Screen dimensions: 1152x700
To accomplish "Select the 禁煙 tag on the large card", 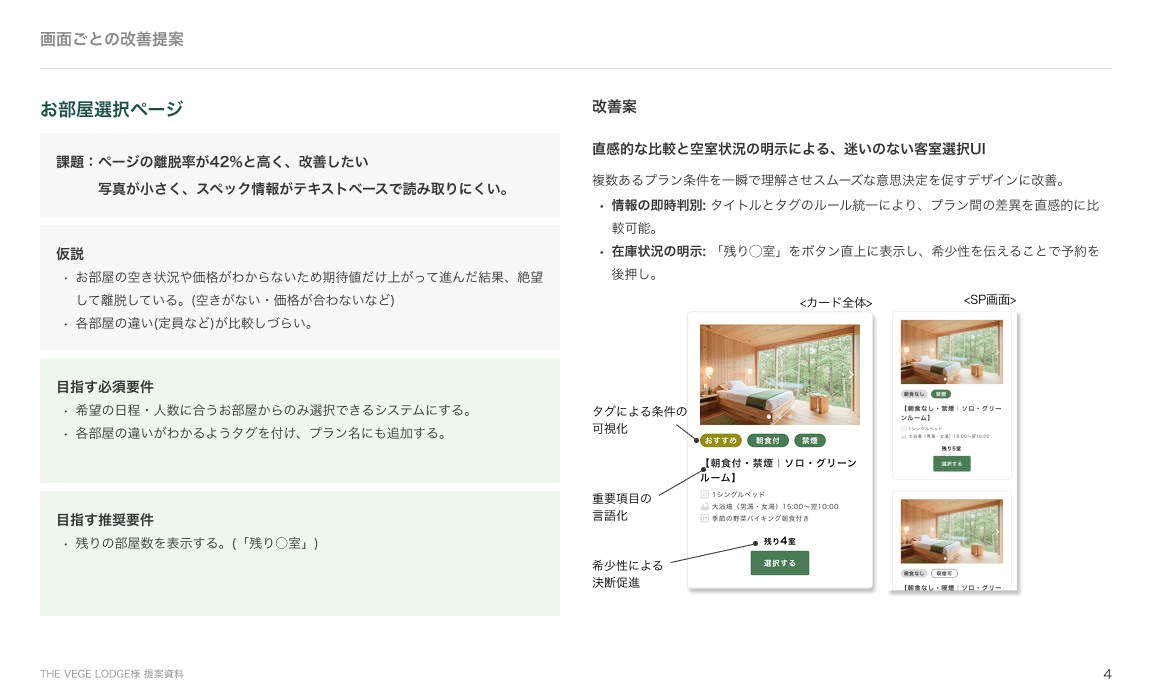I will click(x=810, y=440).
